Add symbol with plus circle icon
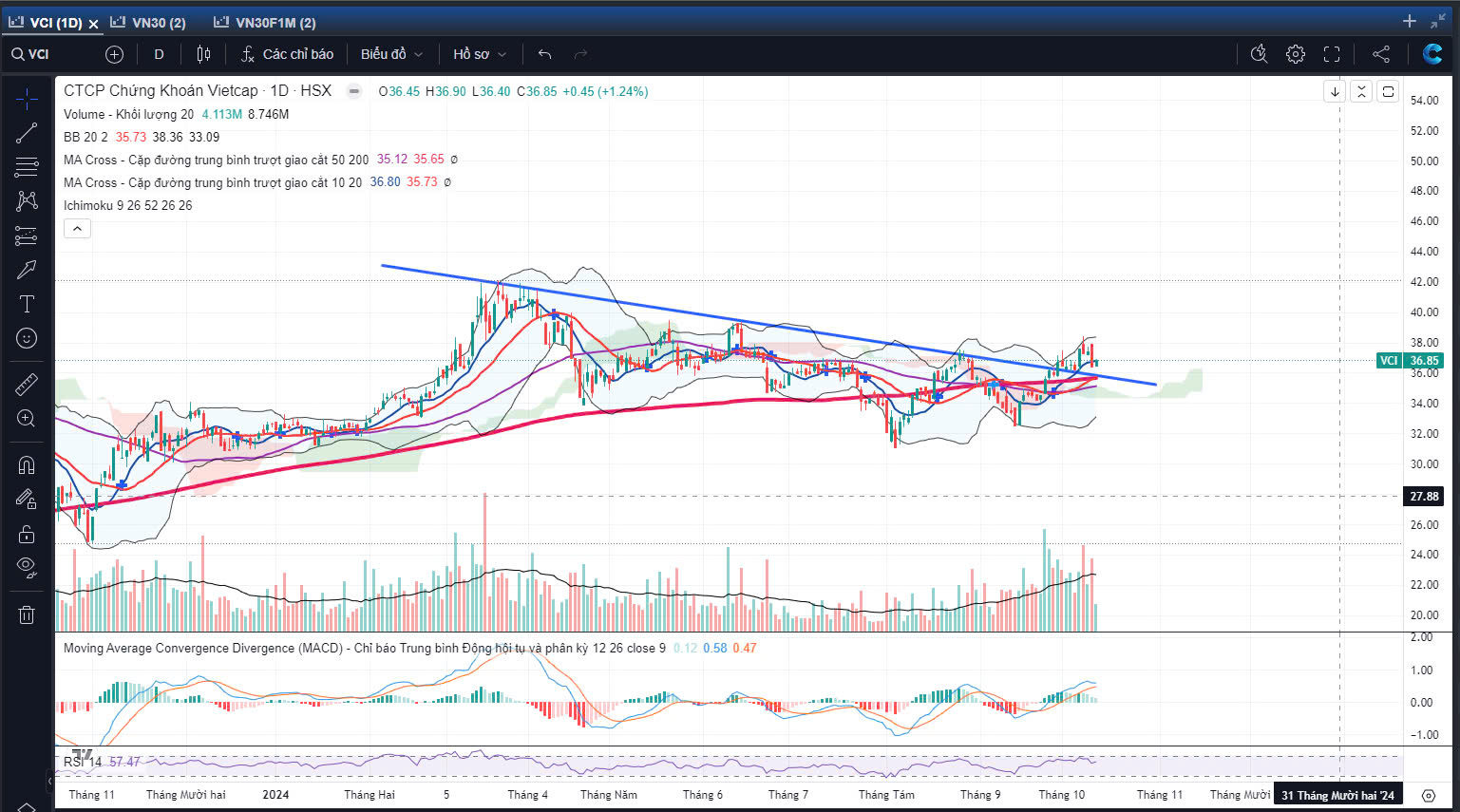 114,54
